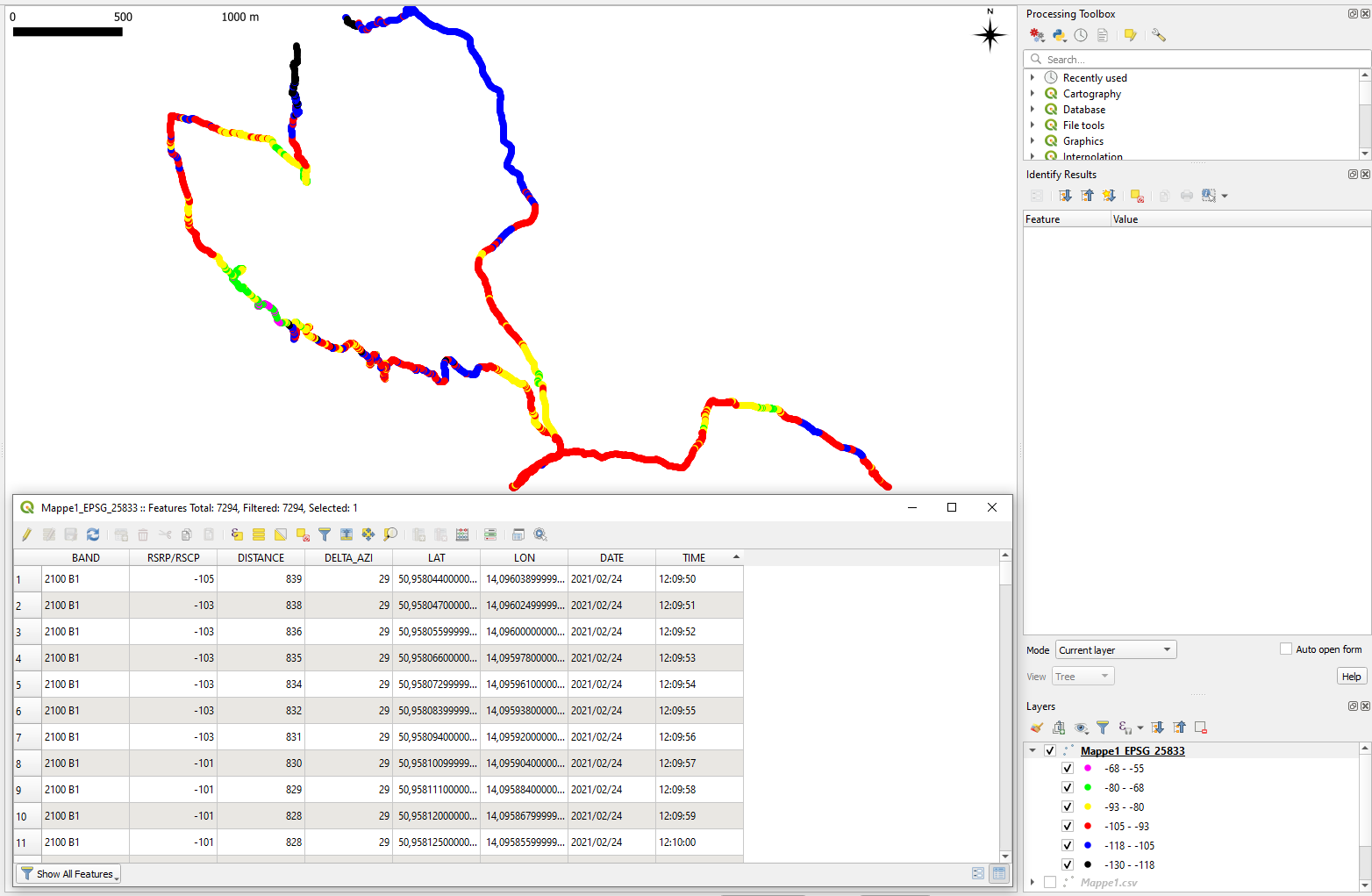Uncheck the -118 - -105 class
Viewport: 1372px width, 896px height.
coord(1068,845)
